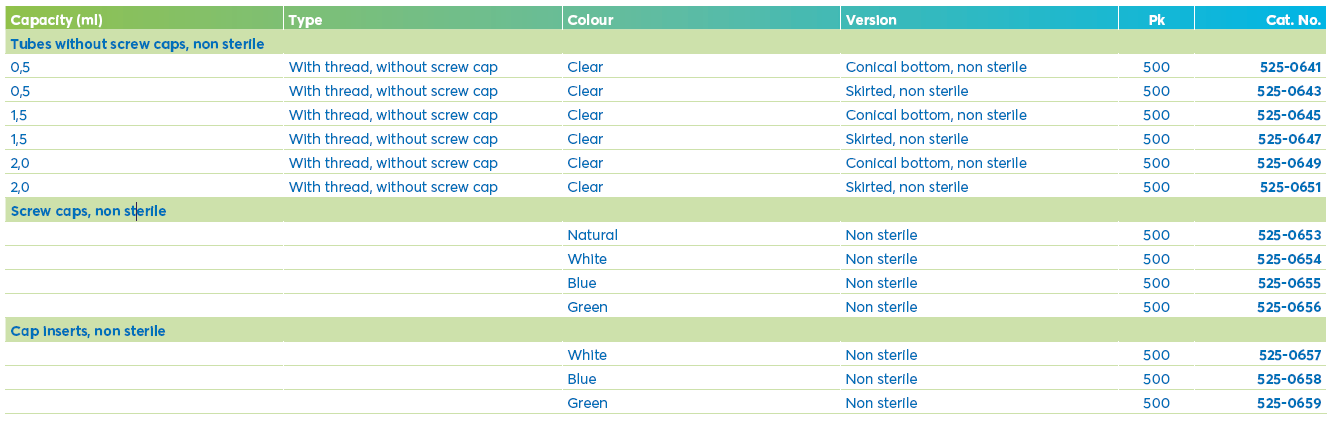The image size is (1331, 422).
Task: Select the Version column header
Action: point(871,20)
